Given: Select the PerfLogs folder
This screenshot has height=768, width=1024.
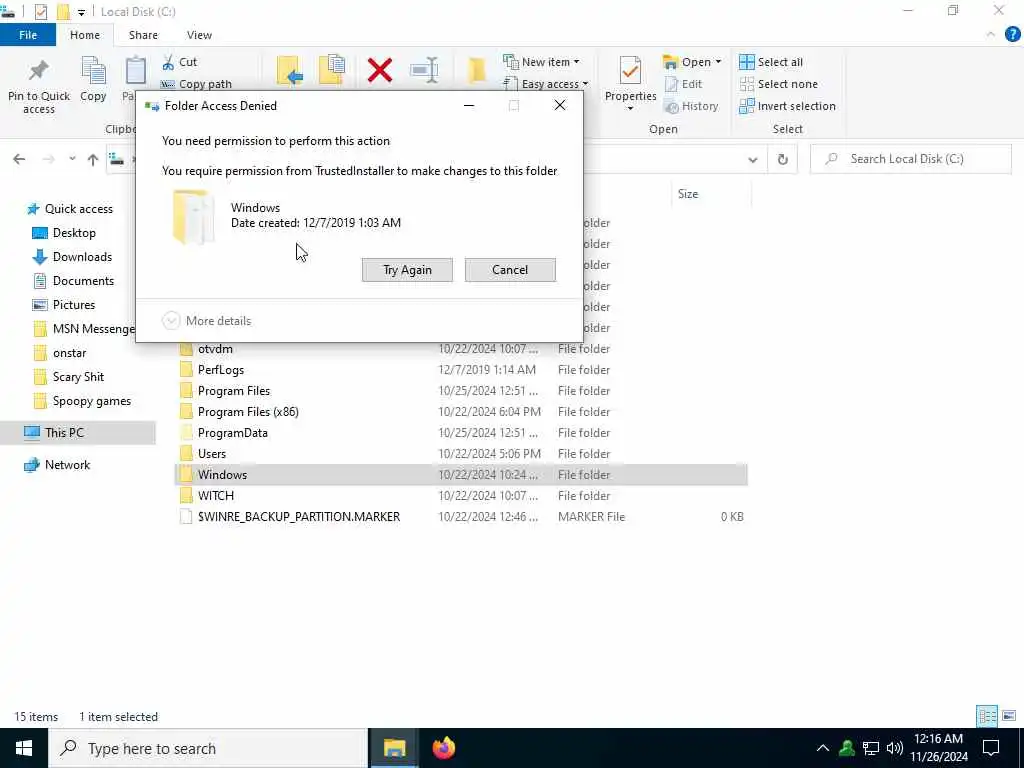Looking at the screenshot, I should 461,370.
